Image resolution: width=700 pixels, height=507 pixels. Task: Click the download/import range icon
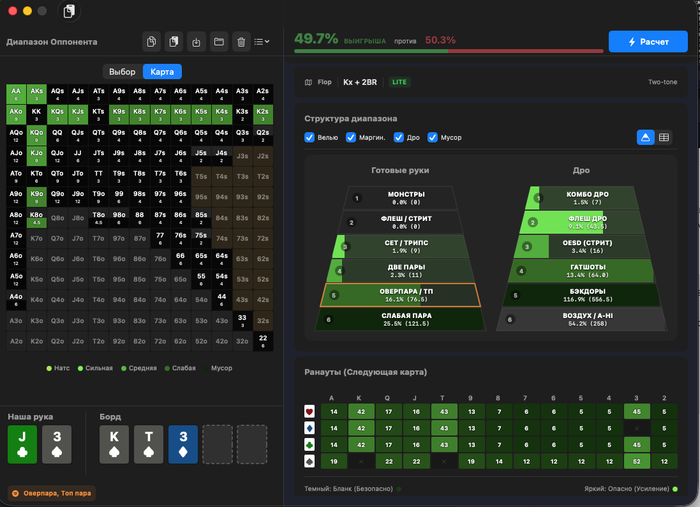click(x=196, y=42)
